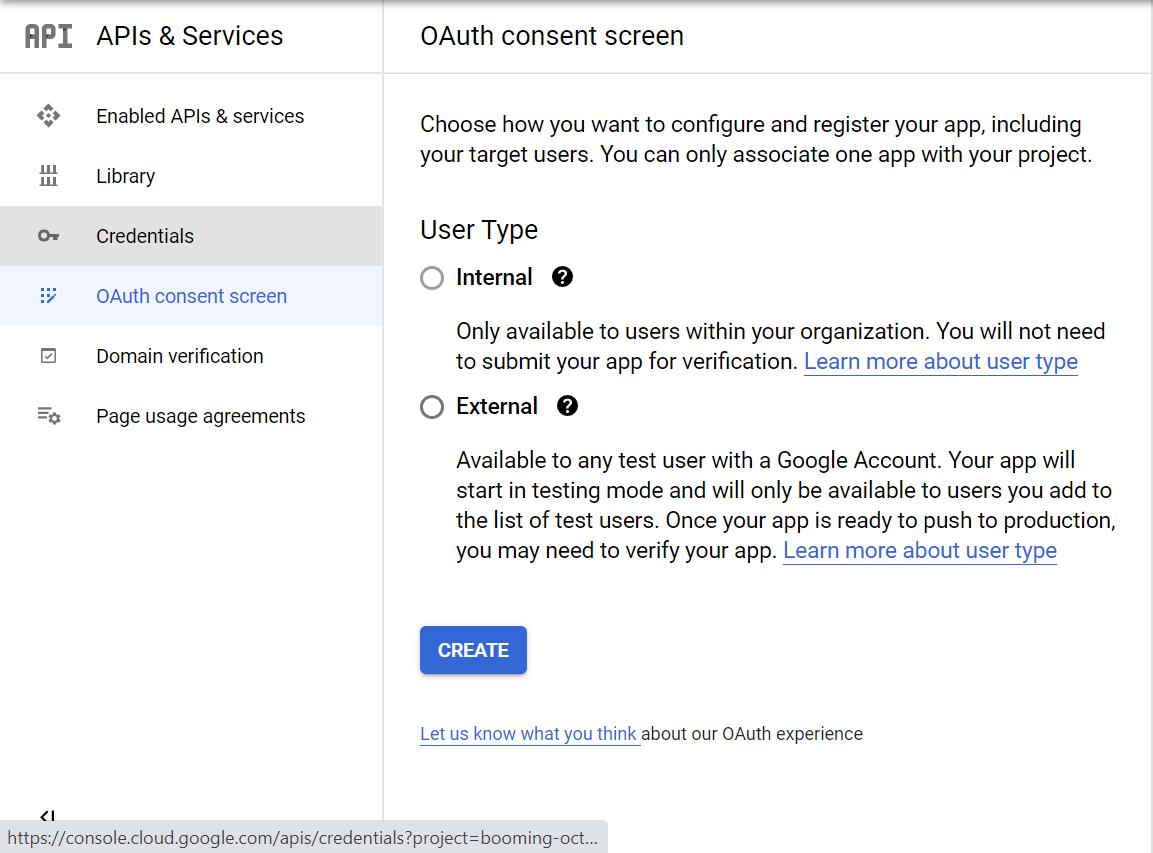The image size is (1153, 853).
Task: Open the Credentials page
Action: coord(144,236)
